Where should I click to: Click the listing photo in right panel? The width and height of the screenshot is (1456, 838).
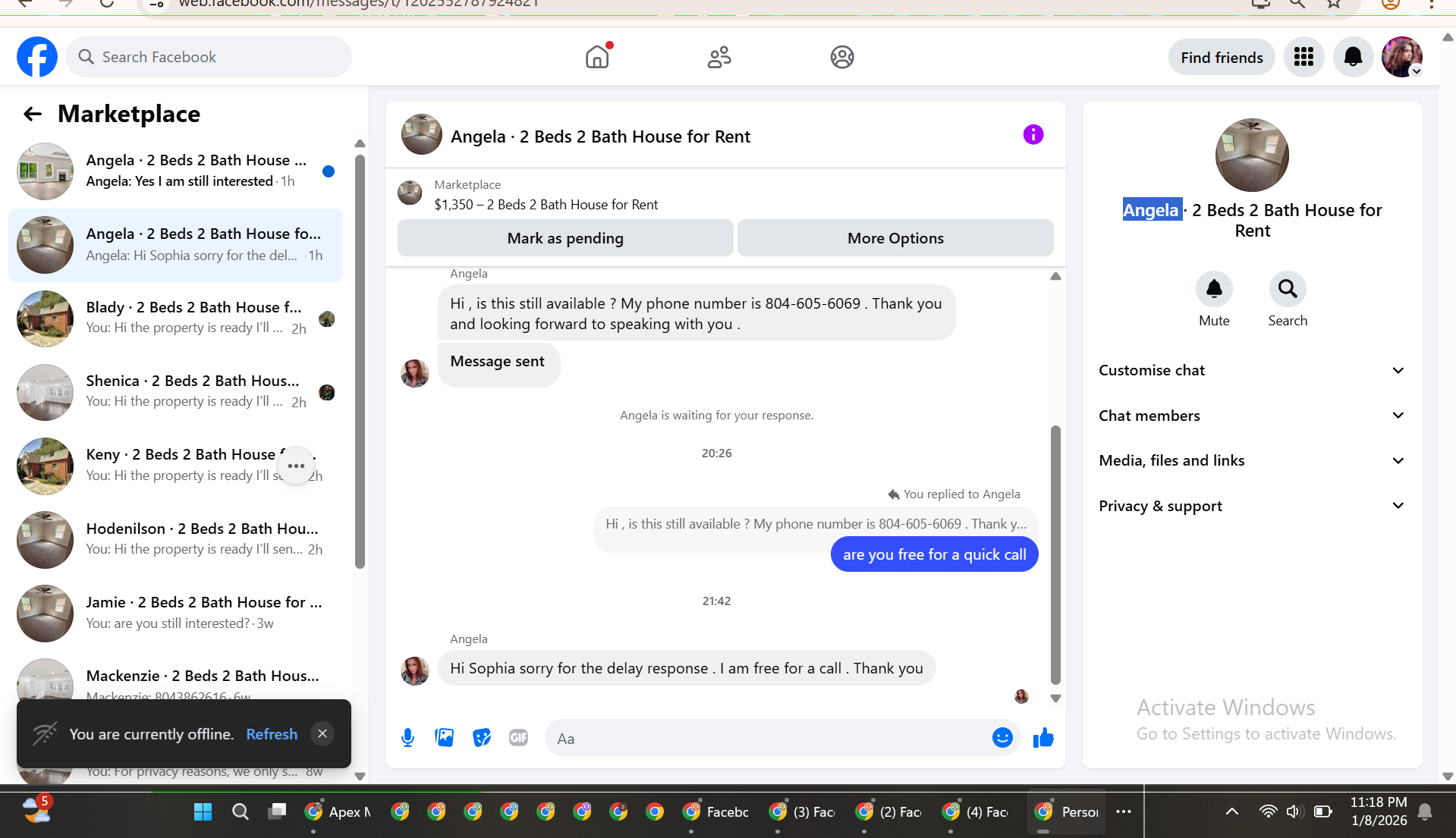(1252, 155)
